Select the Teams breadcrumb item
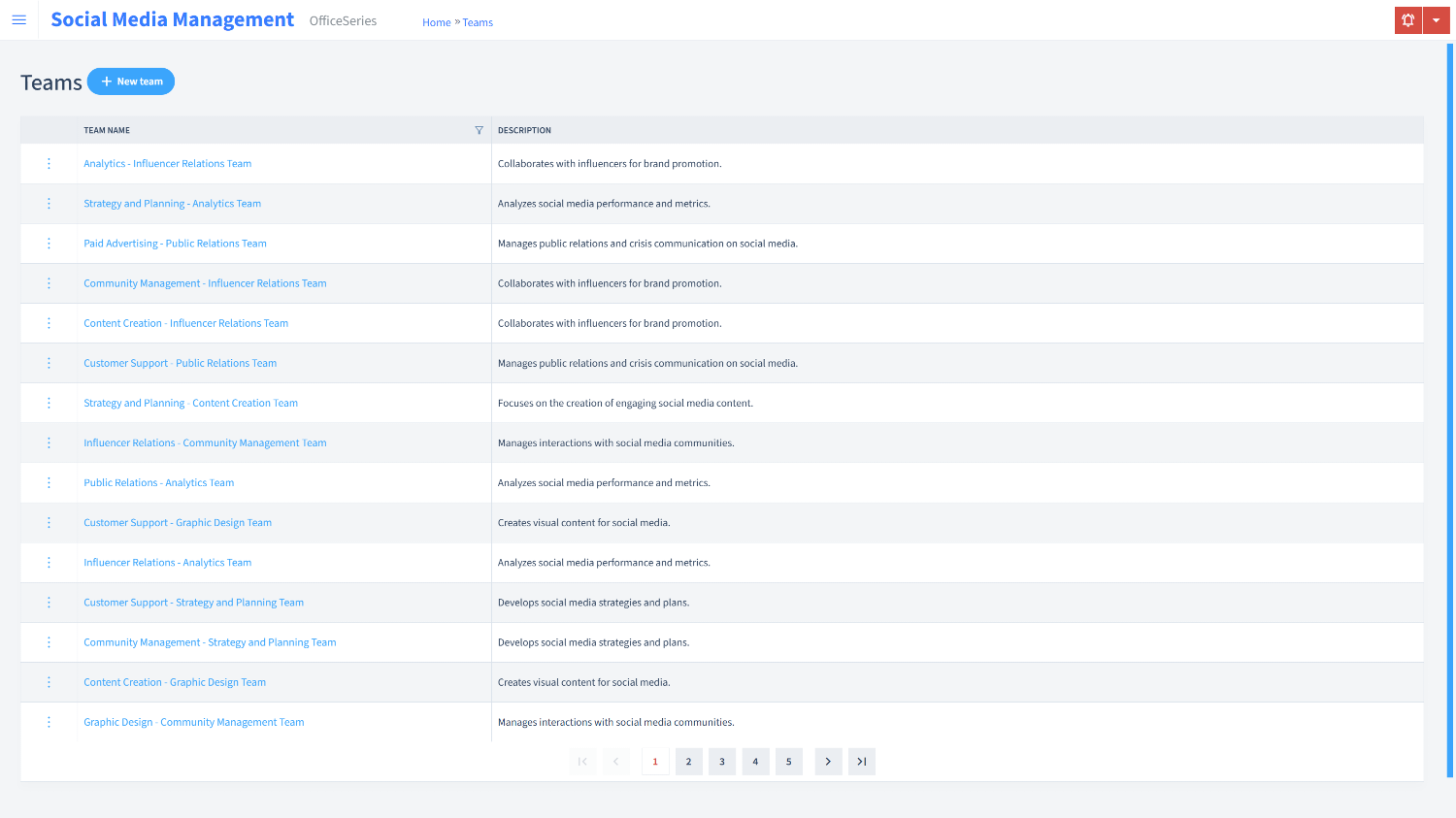This screenshot has width=1456, height=818. [477, 21]
